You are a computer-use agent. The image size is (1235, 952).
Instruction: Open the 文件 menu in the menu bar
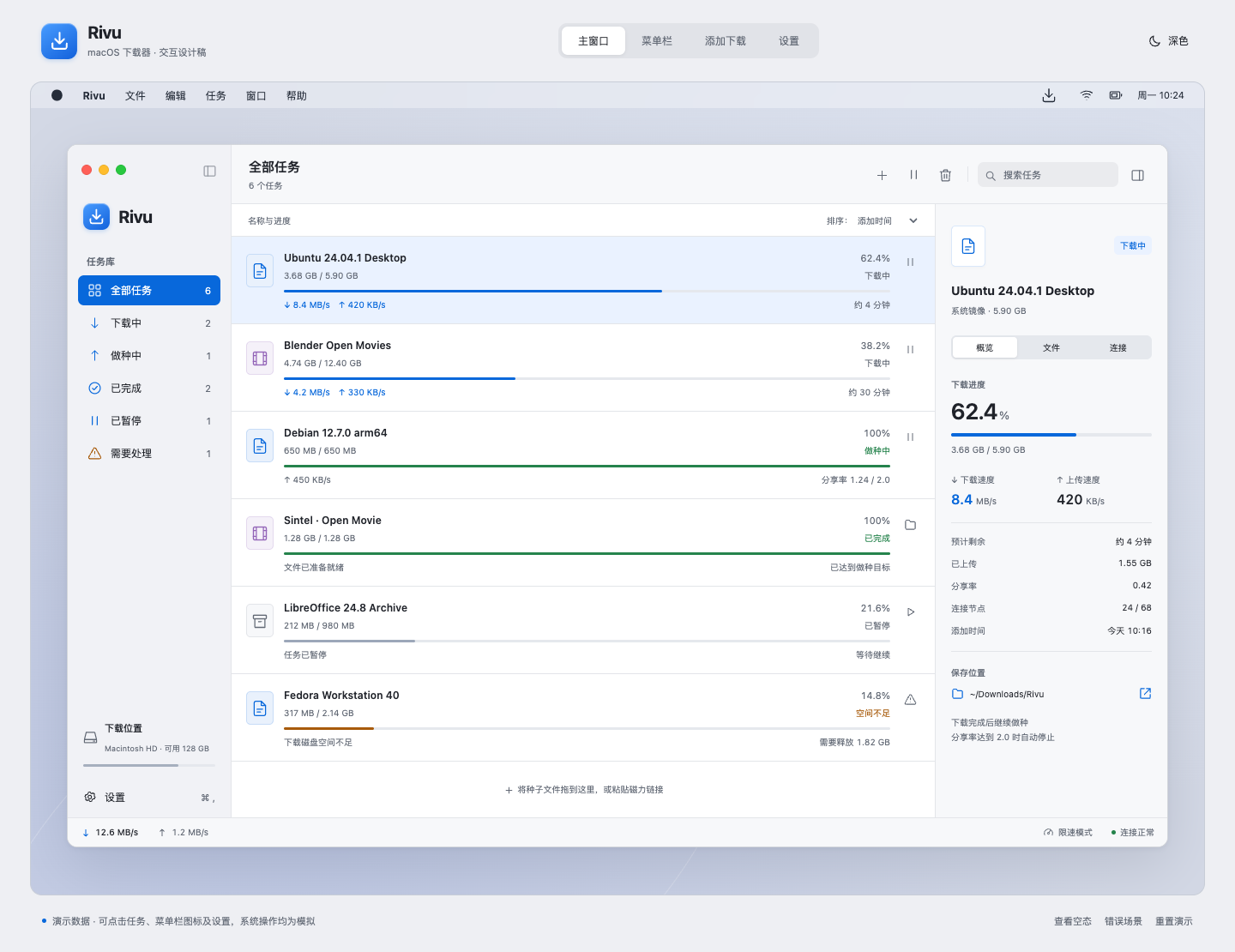point(136,96)
